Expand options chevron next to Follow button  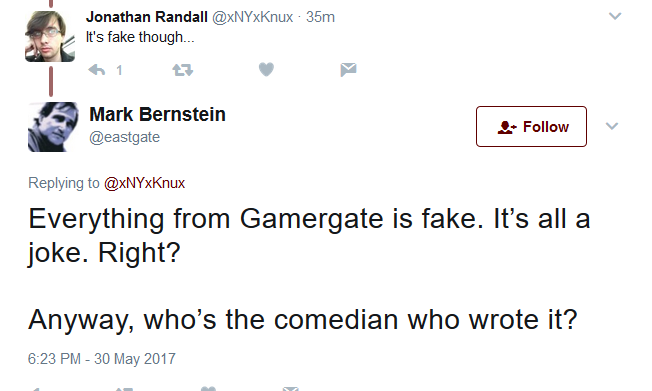tap(612, 126)
